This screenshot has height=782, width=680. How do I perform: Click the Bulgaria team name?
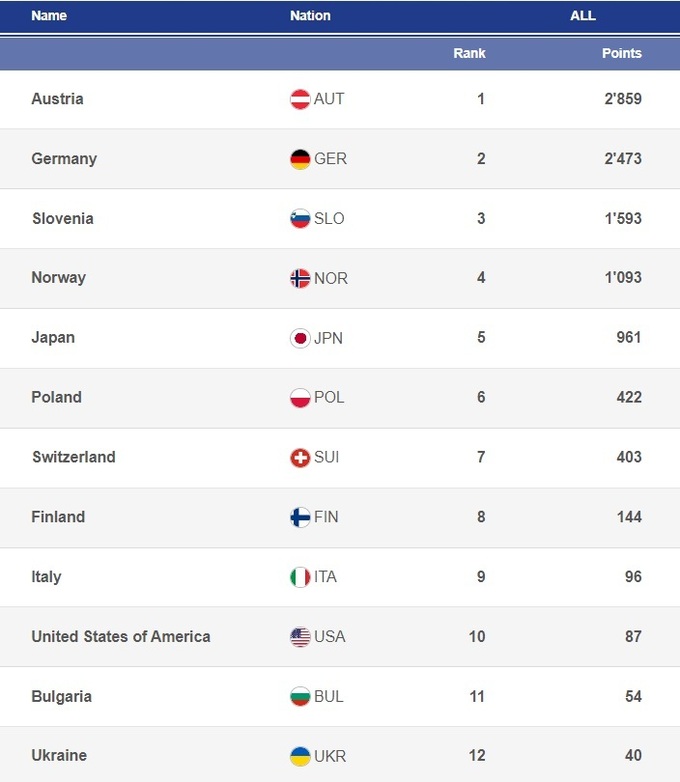(x=62, y=696)
